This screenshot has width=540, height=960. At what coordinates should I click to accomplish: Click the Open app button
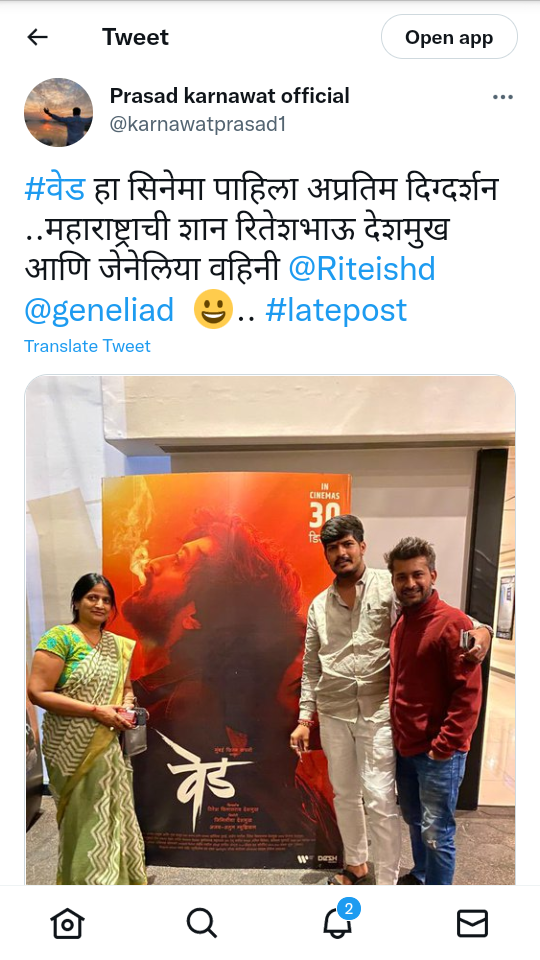click(449, 37)
